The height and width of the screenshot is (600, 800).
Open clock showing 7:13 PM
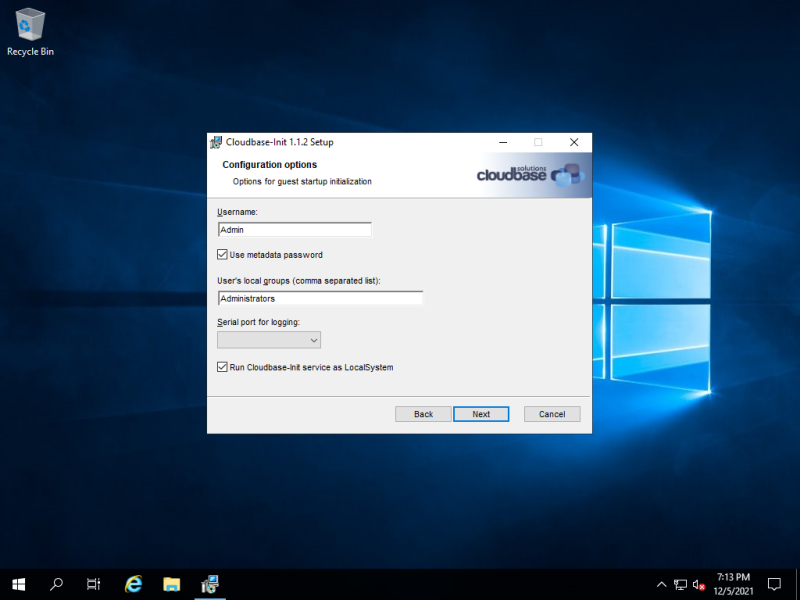tap(733, 584)
